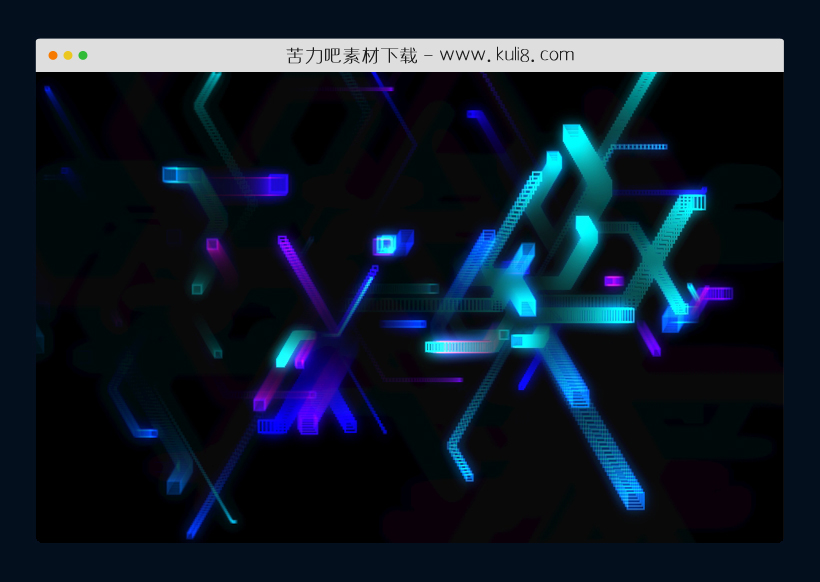Click the blue cube at the bottom left
The height and width of the screenshot is (582, 820).
175,486
